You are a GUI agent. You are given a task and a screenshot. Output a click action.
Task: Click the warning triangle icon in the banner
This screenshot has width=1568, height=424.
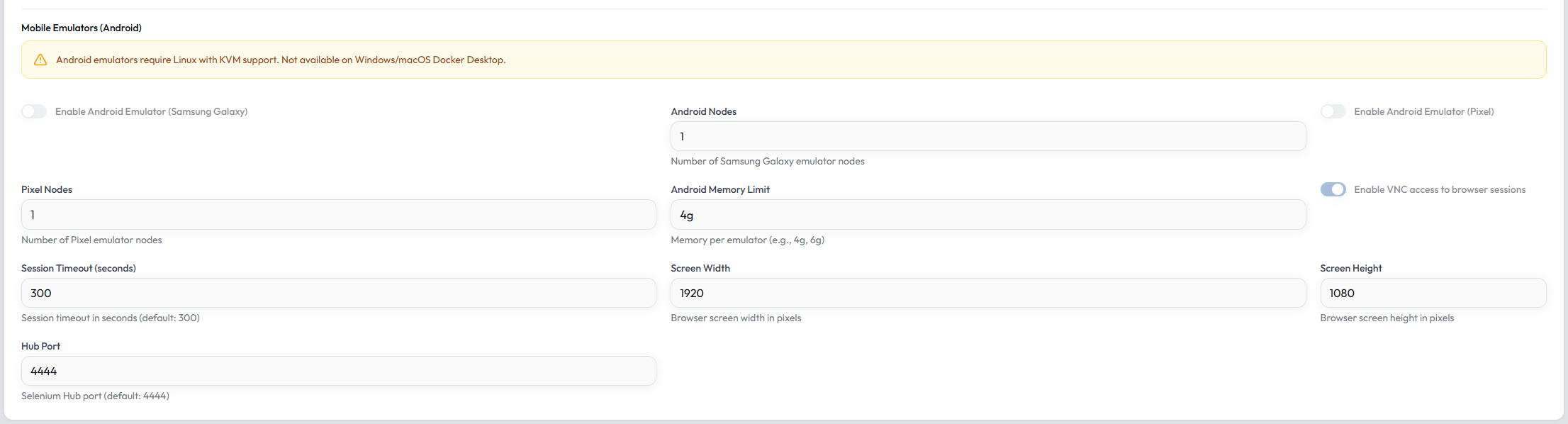point(40,60)
